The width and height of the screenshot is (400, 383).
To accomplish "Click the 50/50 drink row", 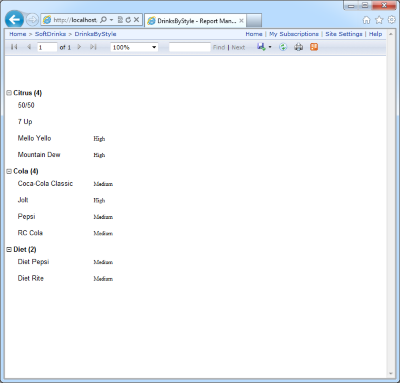I will coord(26,105).
